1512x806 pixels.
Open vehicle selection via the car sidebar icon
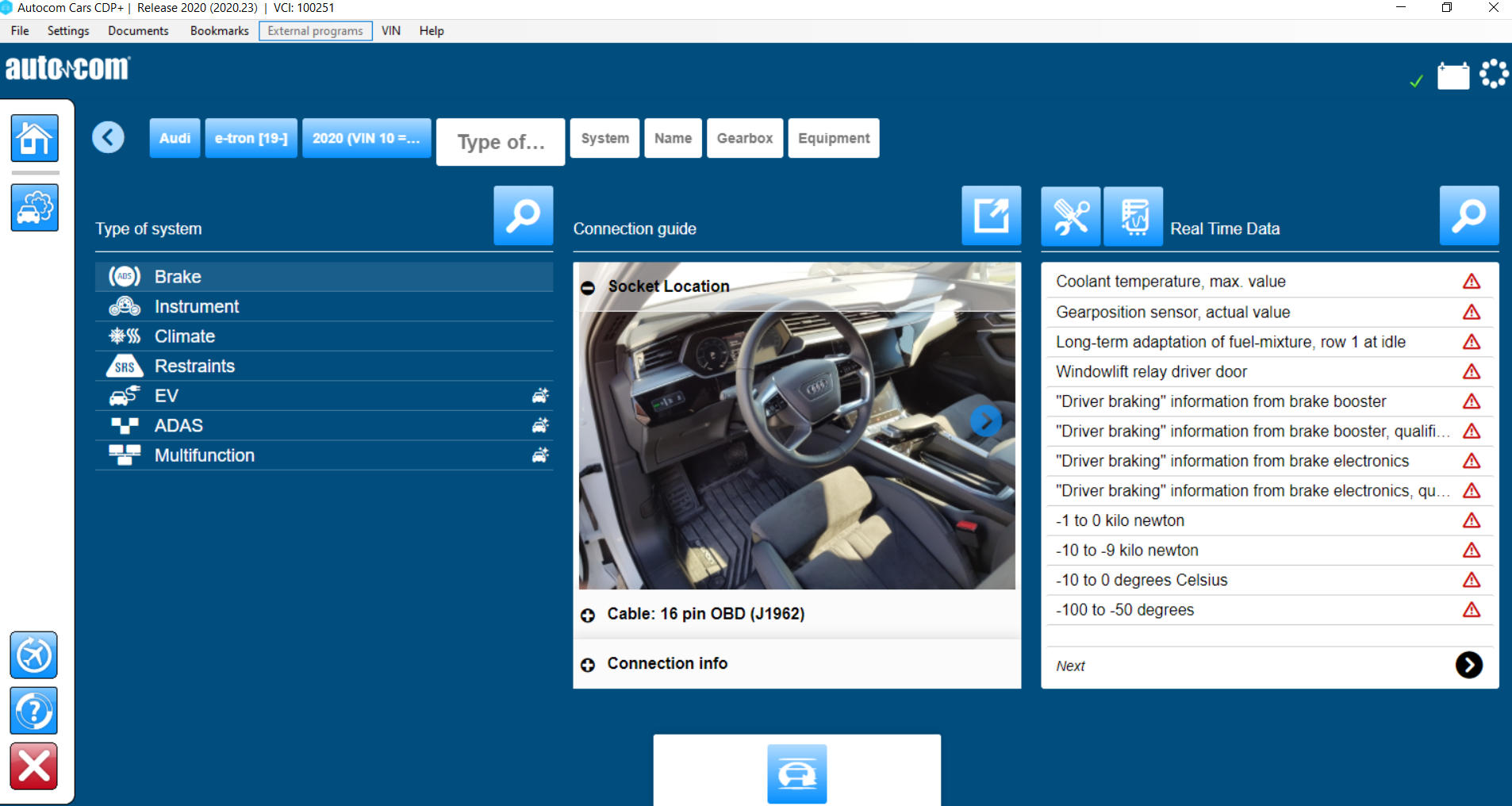click(x=34, y=208)
